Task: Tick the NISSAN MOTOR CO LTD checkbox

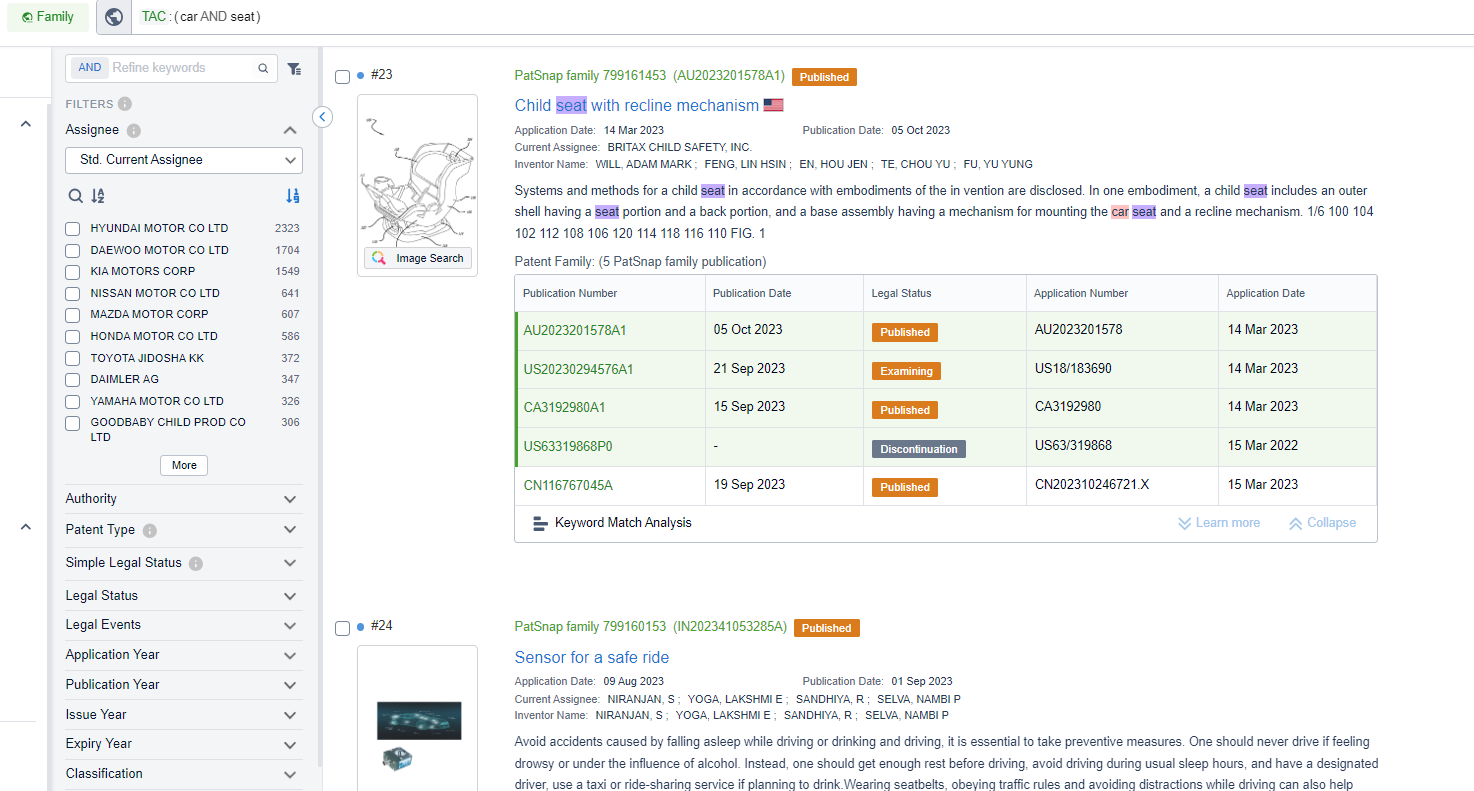Action: tap(73, 294)
